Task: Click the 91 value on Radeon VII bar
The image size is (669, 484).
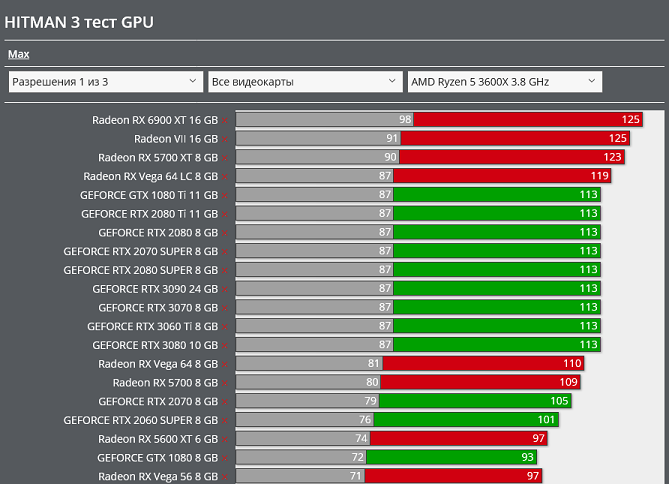Action: pos(392,138)
